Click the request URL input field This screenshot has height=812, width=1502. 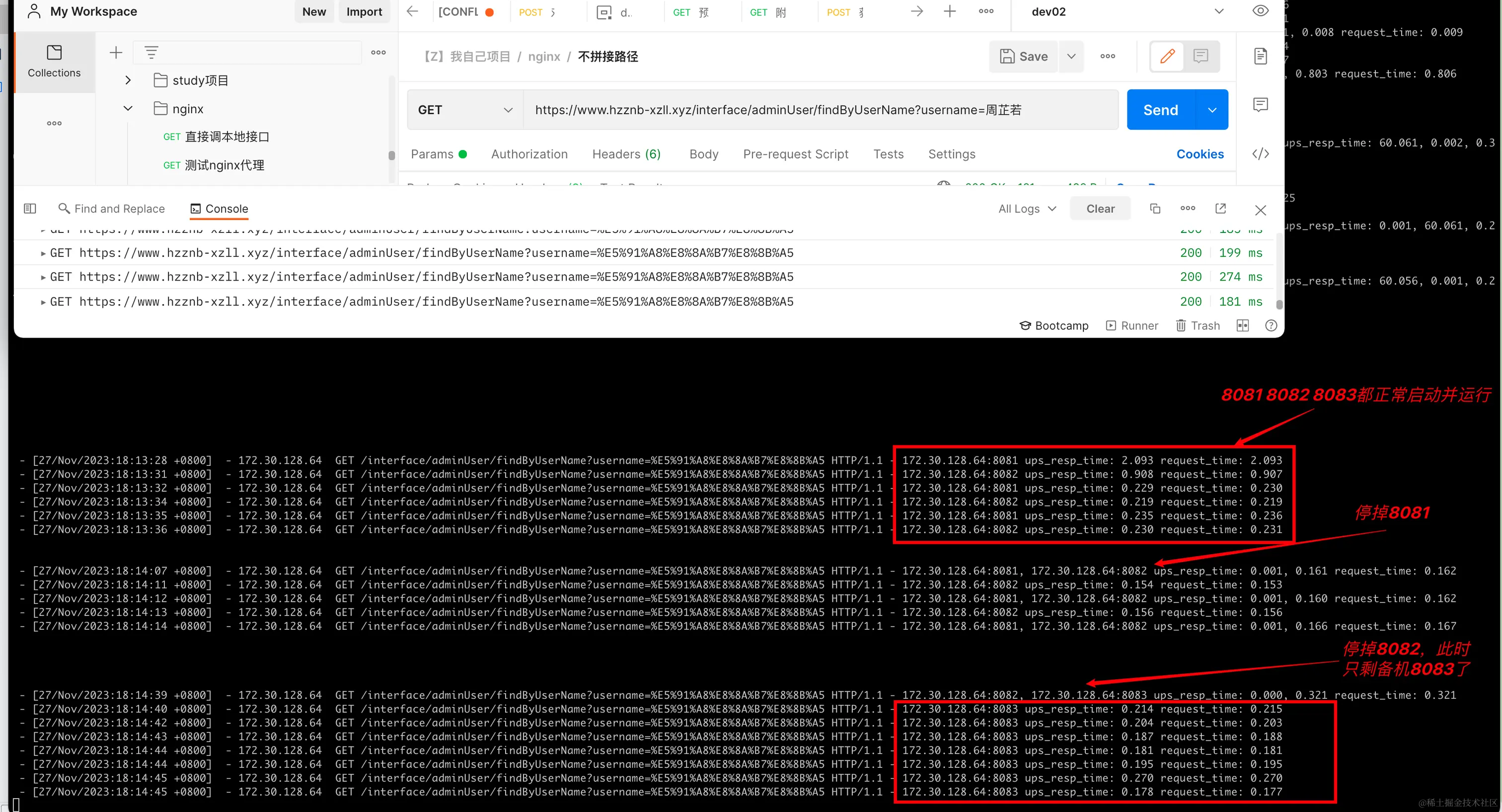pos(821,110)
